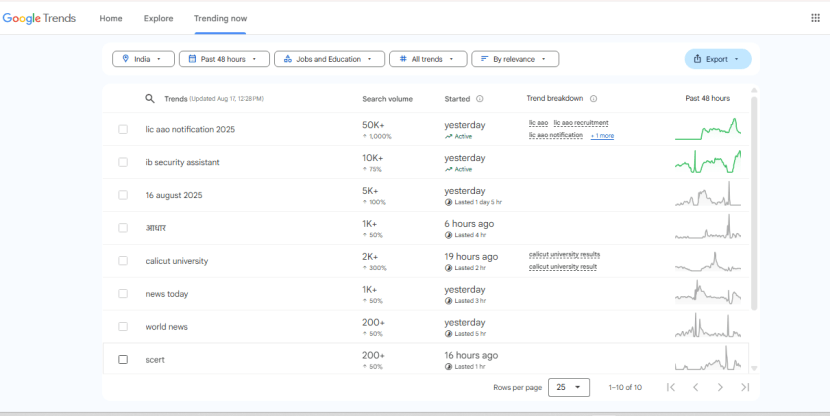830x416 pixels.
Task: Check the calicut university row checkbox
Action: 123,260
